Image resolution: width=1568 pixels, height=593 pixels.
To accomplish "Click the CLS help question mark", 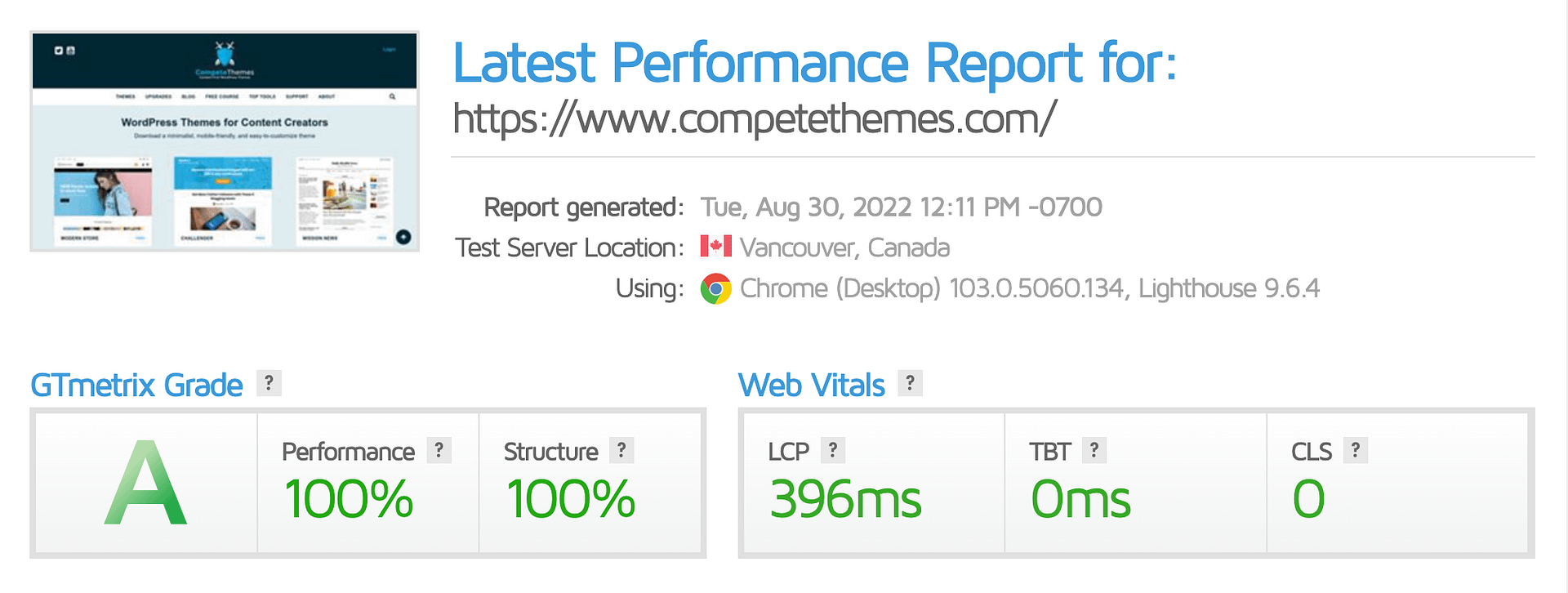I will coord(1355,450).
